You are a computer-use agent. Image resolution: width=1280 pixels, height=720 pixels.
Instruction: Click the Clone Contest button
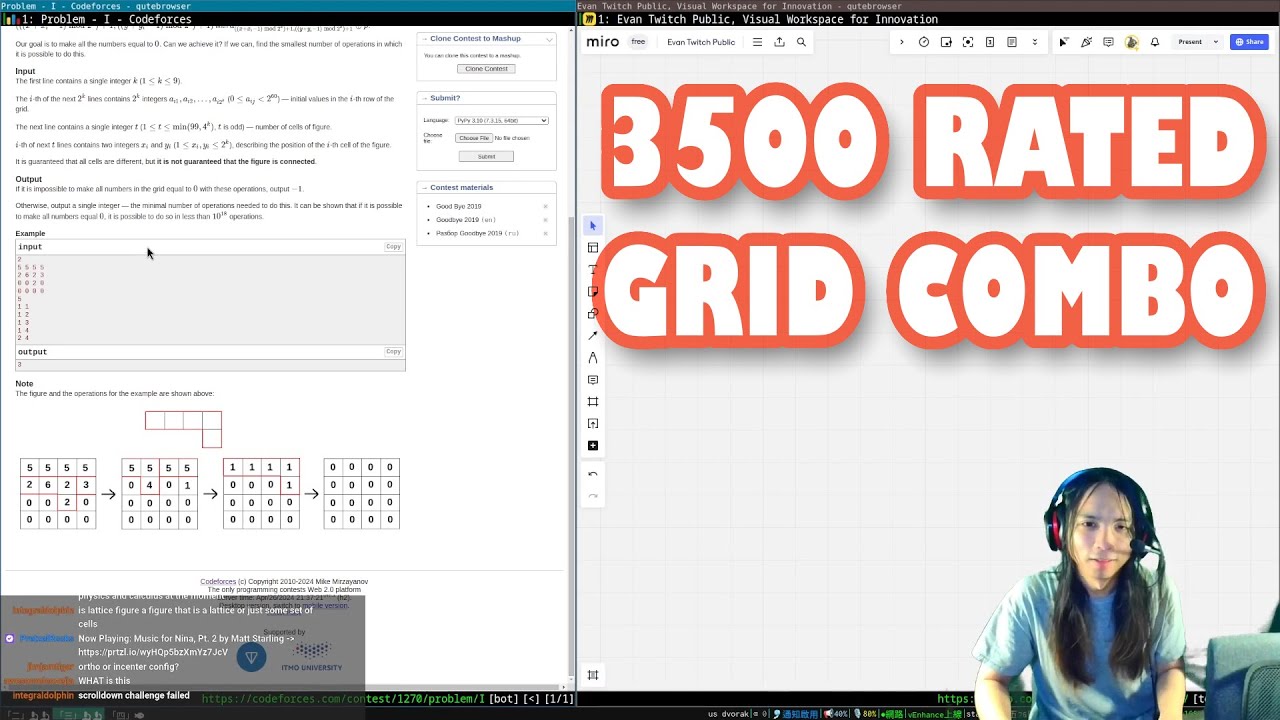pyautogui.click(x=486, y=68)
